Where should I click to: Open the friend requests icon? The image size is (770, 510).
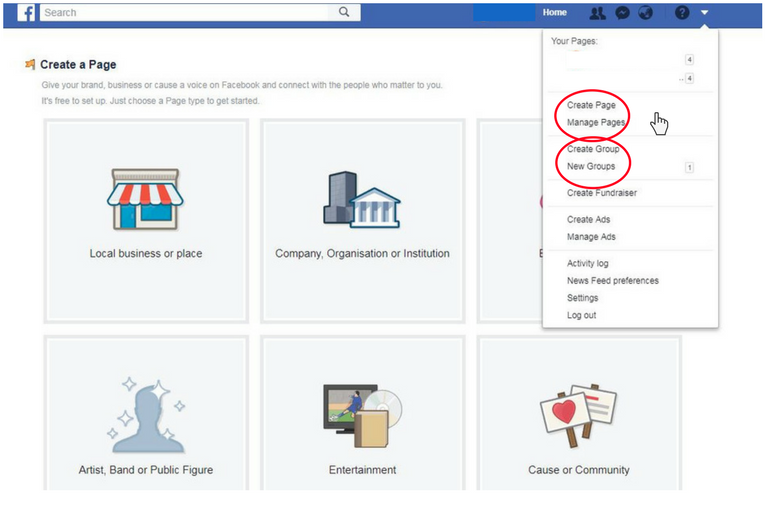597,13
